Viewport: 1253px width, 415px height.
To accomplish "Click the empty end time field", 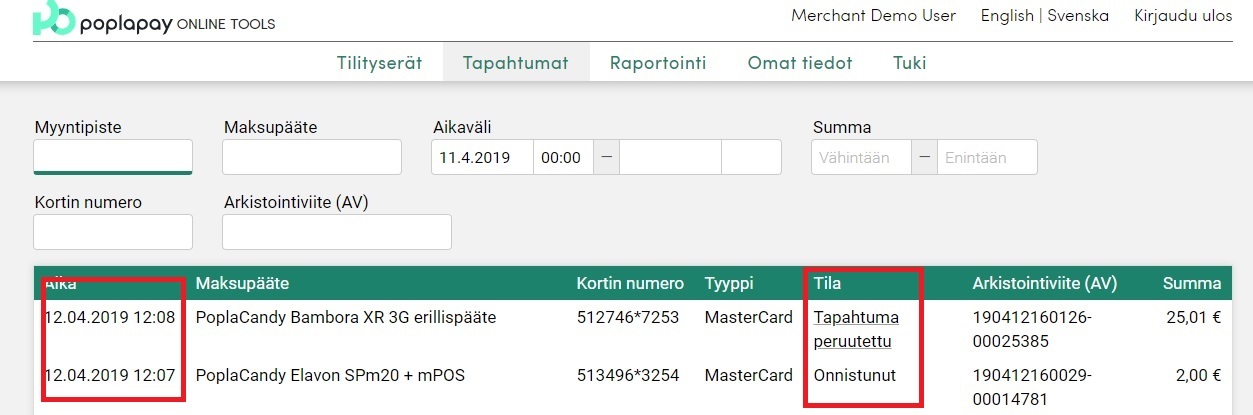I will click(x=751, y=157).
